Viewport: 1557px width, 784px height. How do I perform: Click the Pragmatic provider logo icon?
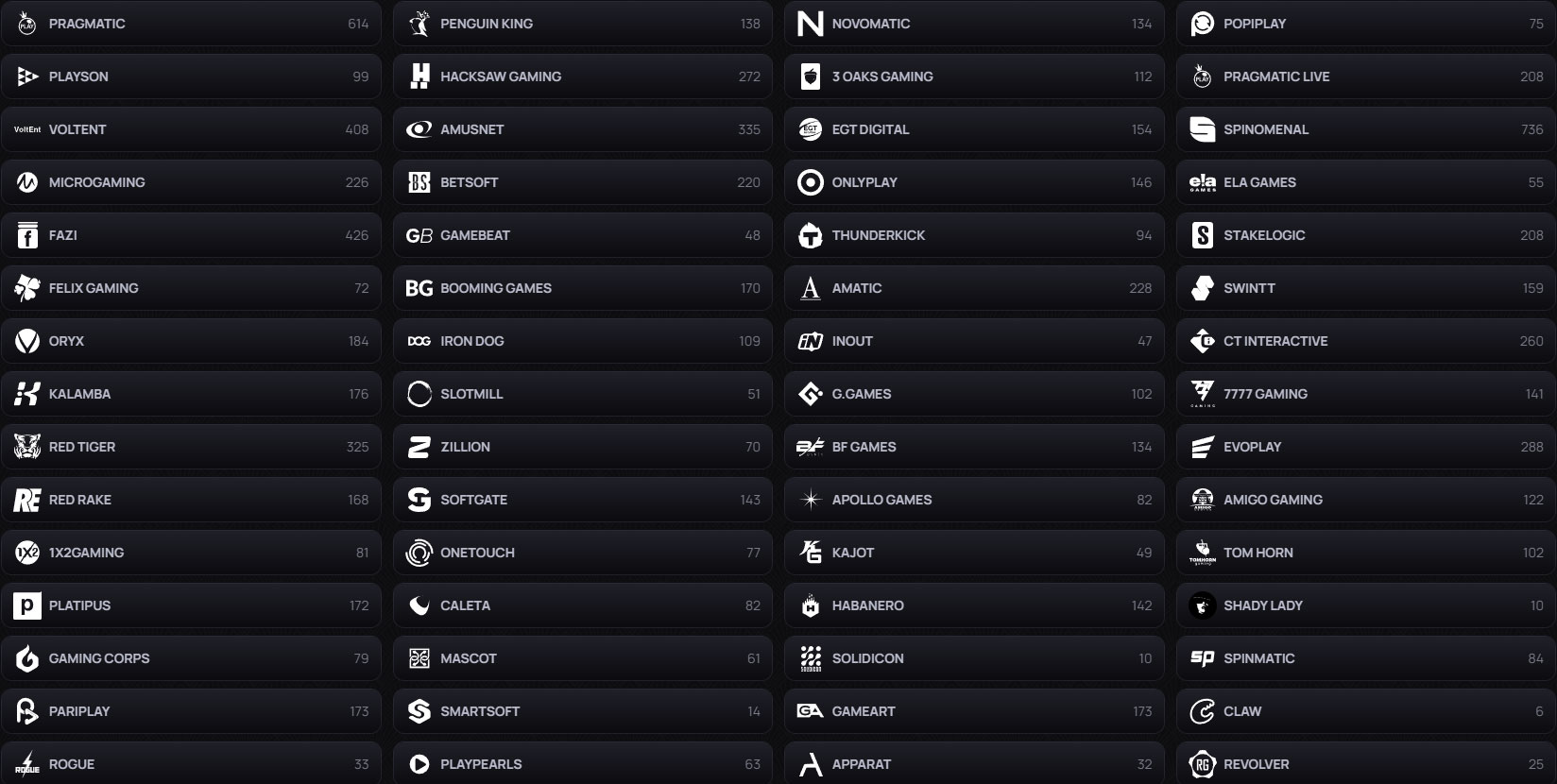tap(27, 24)
